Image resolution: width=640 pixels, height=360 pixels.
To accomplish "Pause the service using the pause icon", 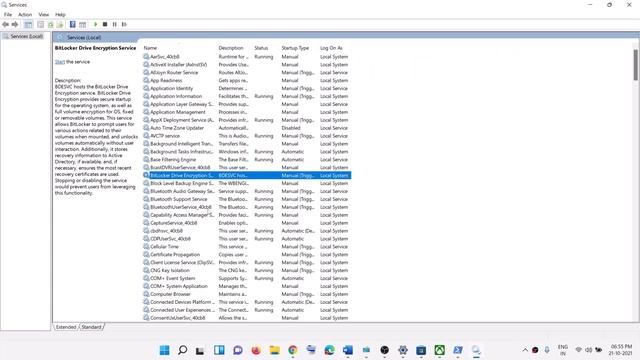I will (x=115, y=24).
